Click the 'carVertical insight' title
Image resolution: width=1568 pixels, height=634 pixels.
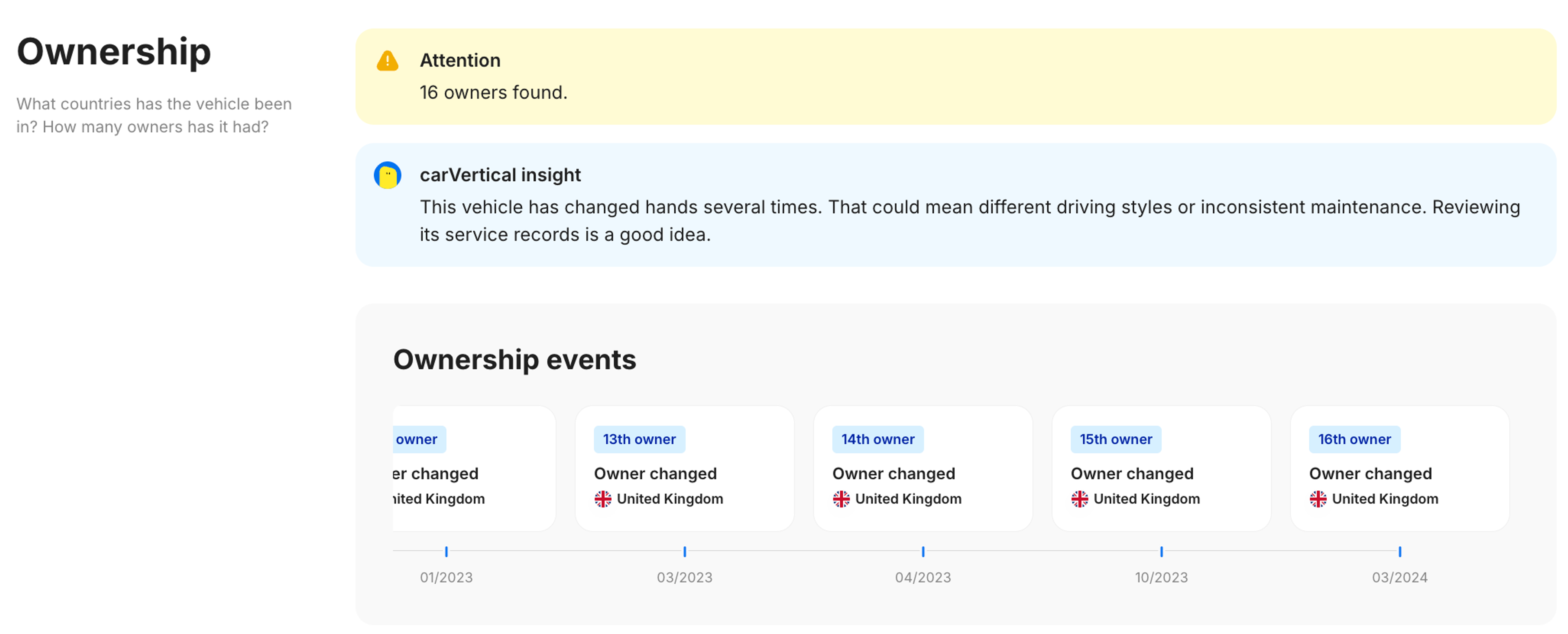pyautogui.click(x=500, y=175)
